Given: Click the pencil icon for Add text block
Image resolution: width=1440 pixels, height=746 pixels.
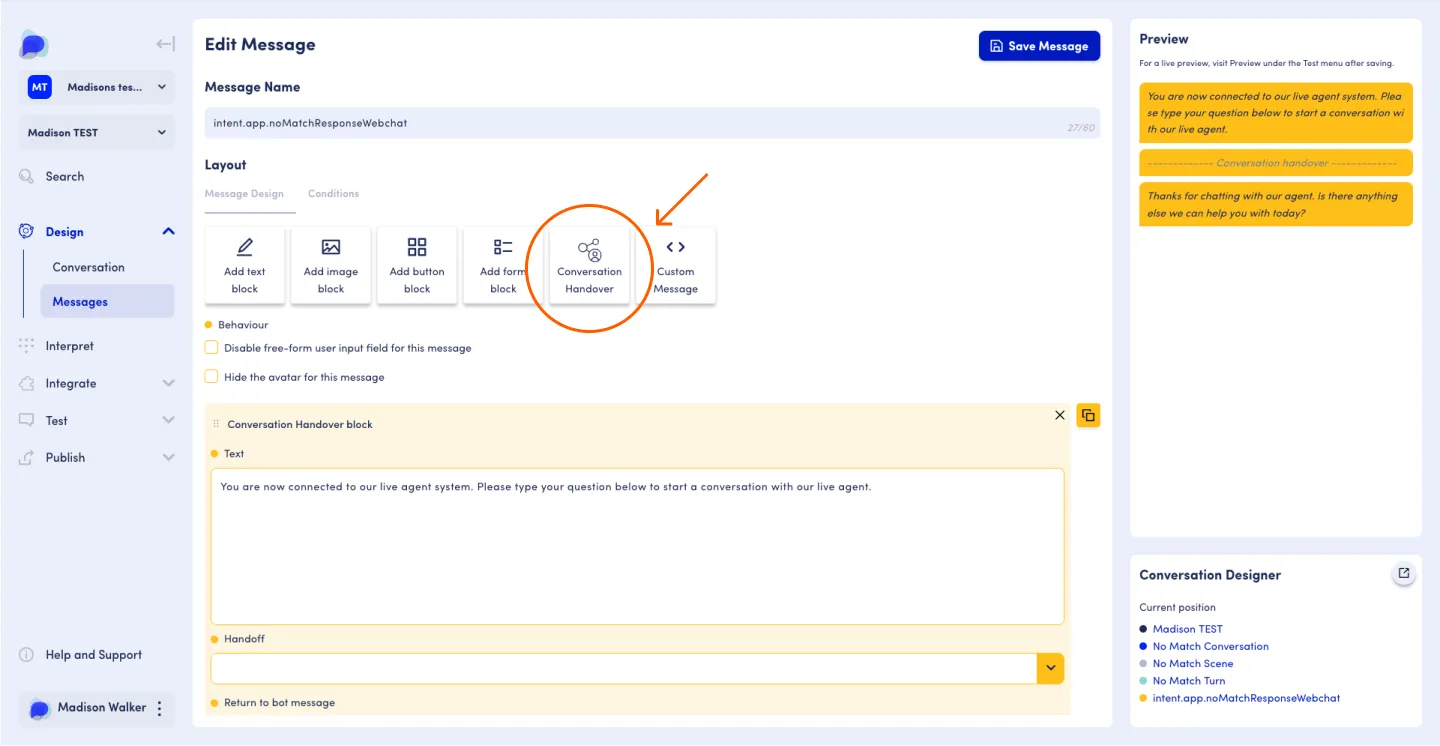Looking at the screenshot, I should [245, 247].
